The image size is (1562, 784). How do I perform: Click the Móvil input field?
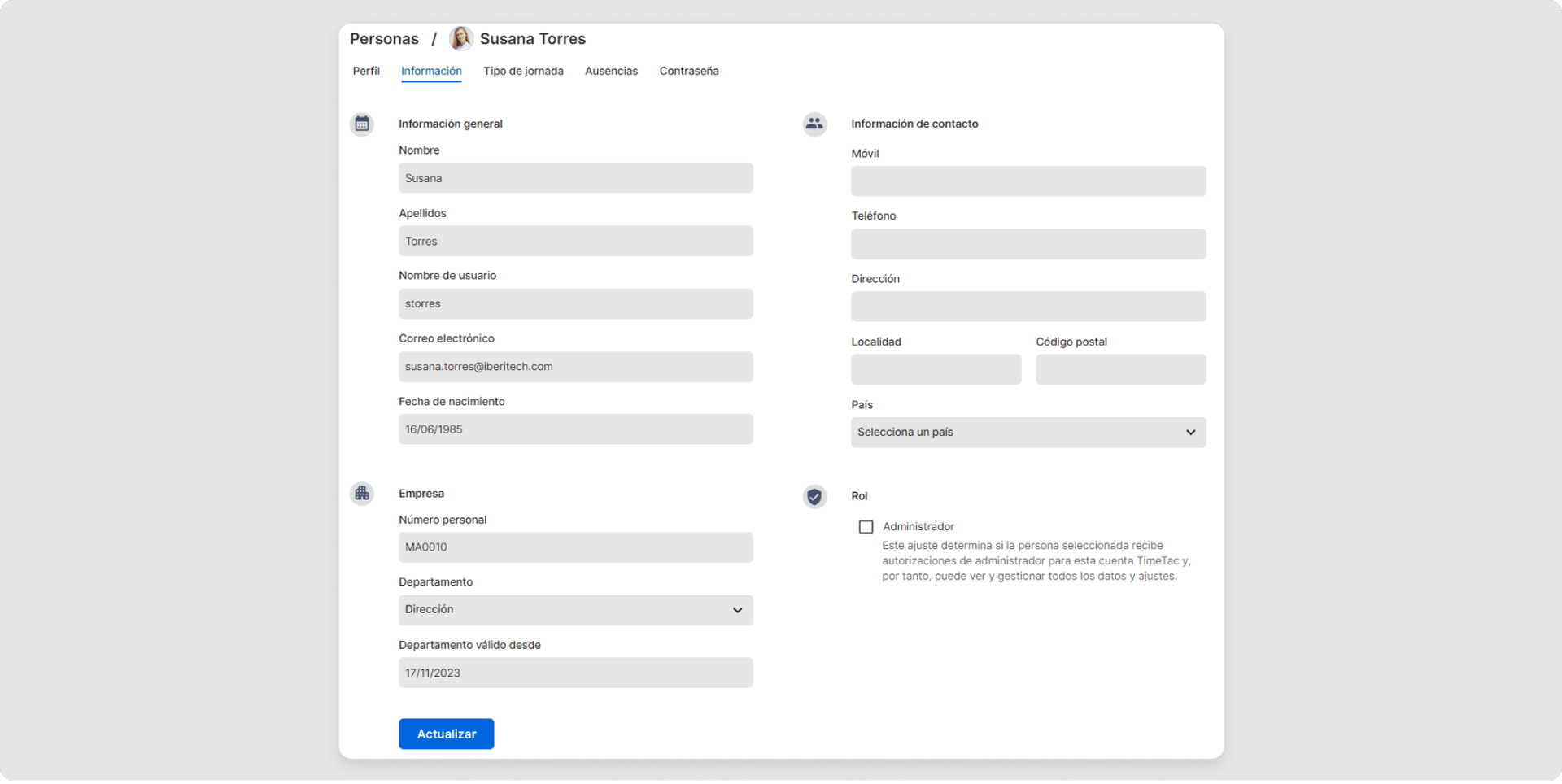(x=1028, y=181)
